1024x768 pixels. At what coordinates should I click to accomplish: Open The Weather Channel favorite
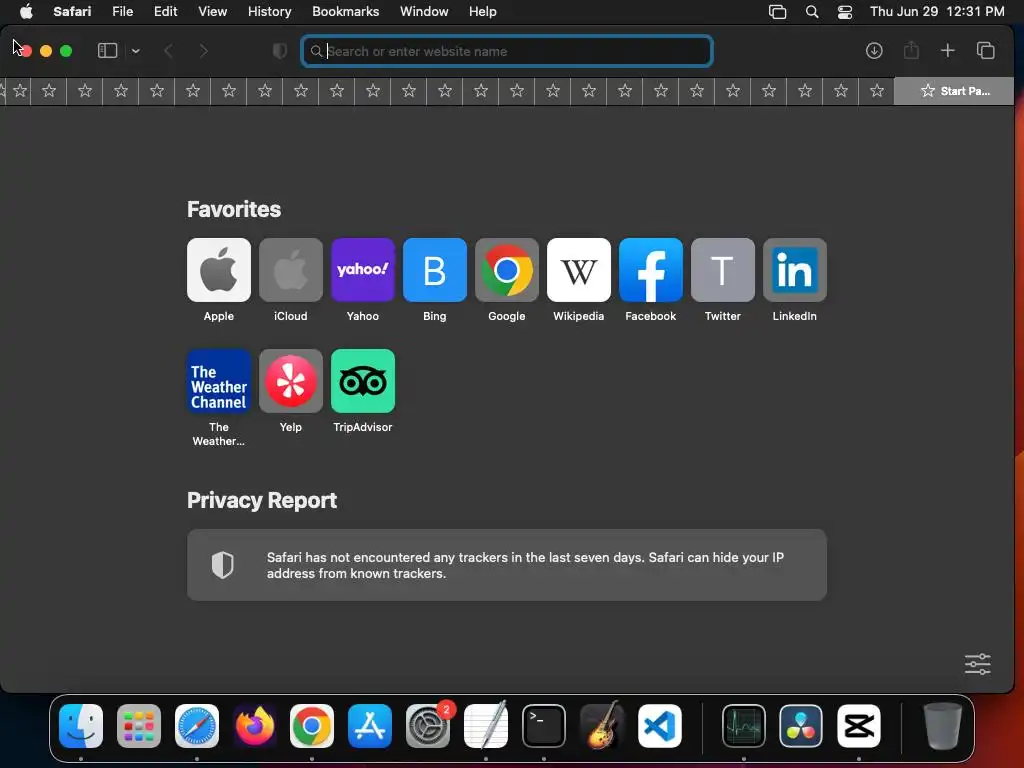(219, 381)
